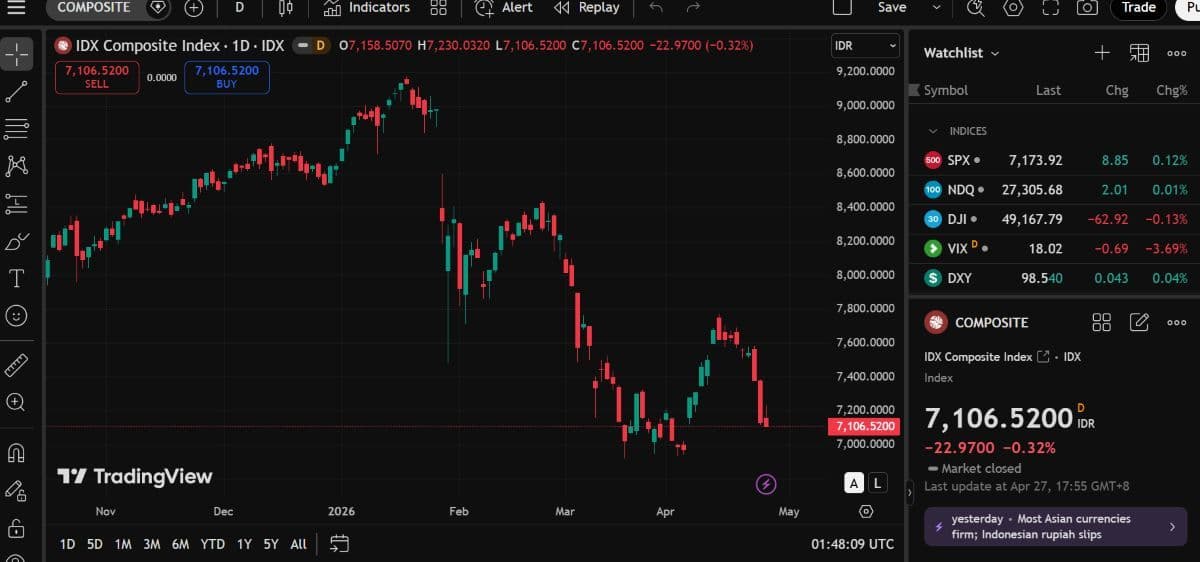Open the forecasting and measurement tools
Viewport: 1200px width, 562px height.
point(17,203)
